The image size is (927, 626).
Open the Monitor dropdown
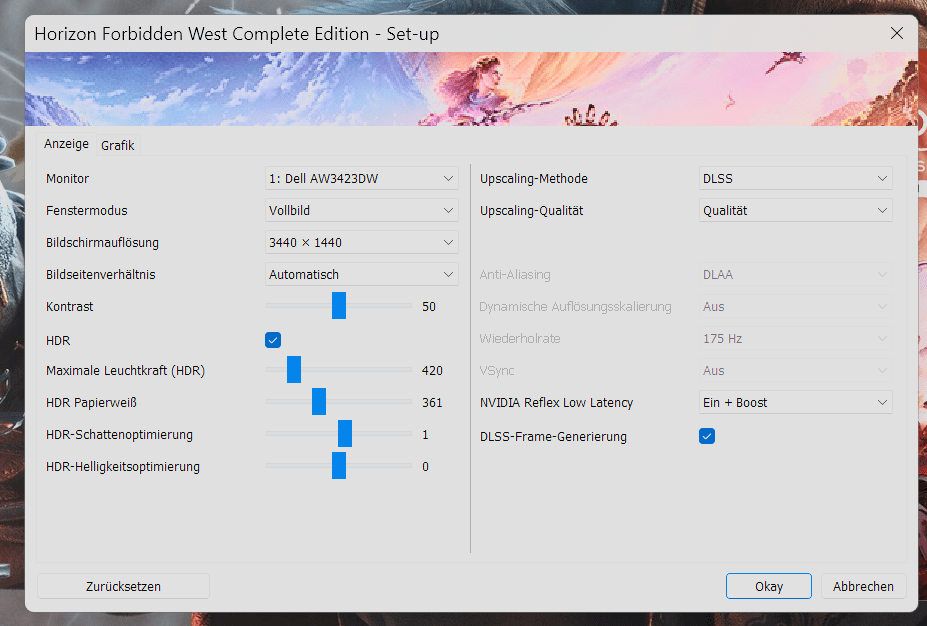(361, 179)
